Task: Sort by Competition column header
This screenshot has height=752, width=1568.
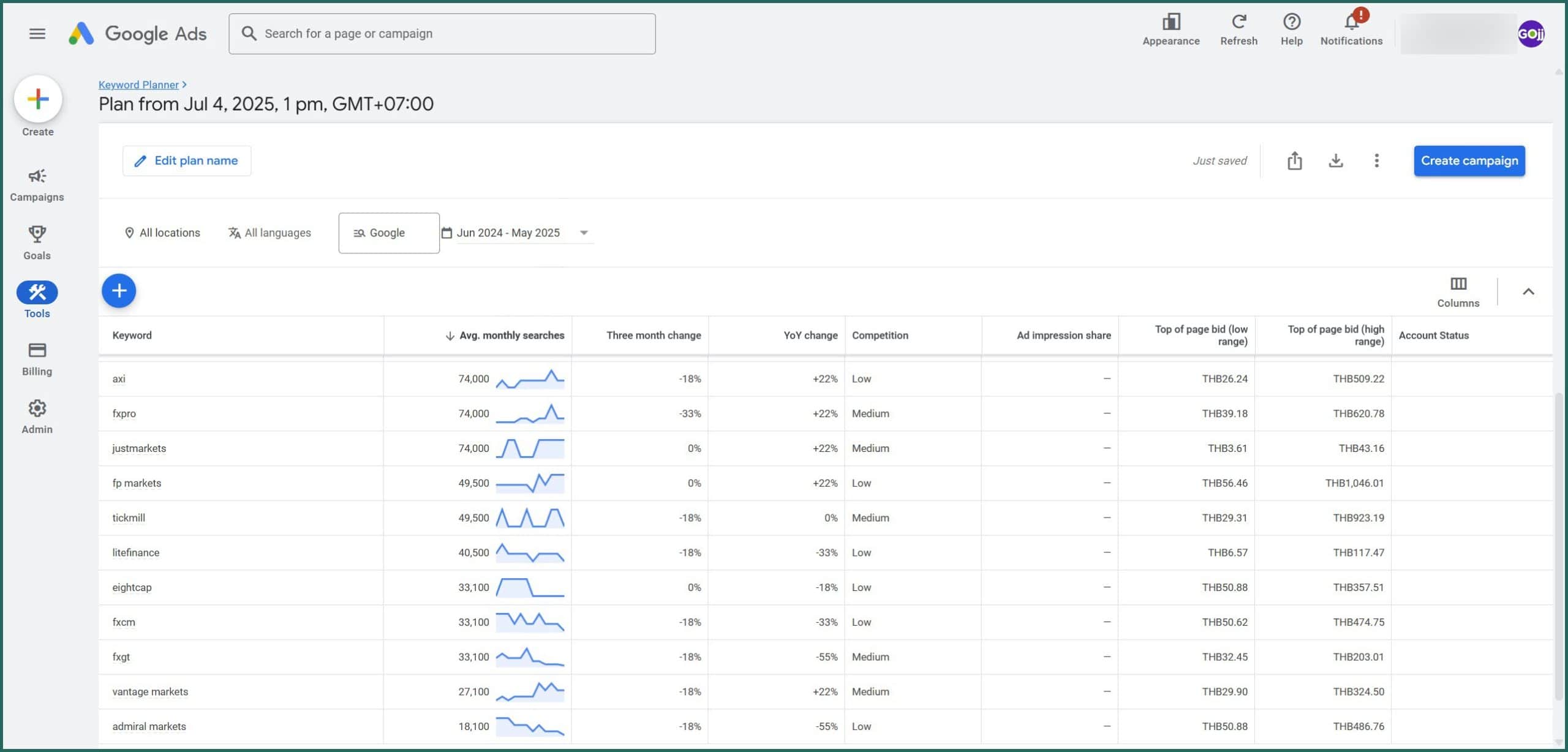Action: 880,336
